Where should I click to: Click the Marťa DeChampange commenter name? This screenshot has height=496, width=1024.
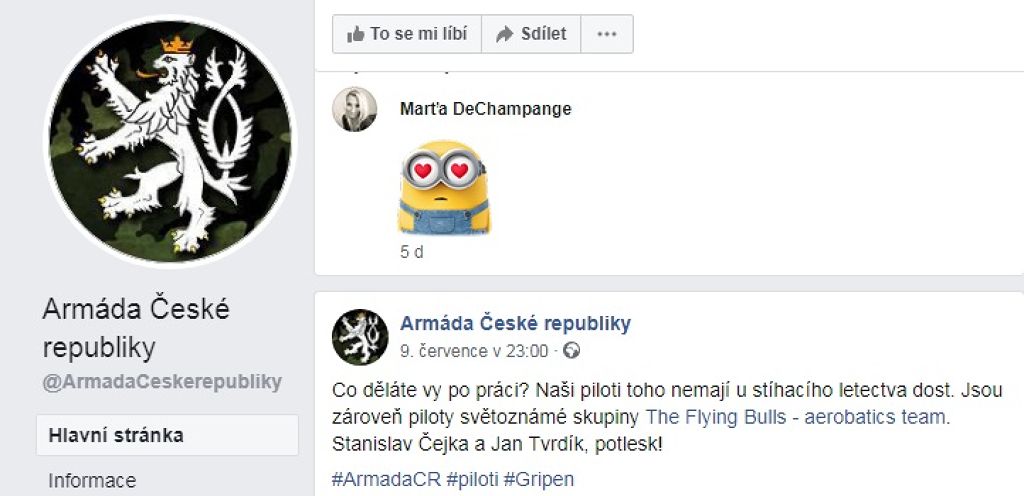485,108
